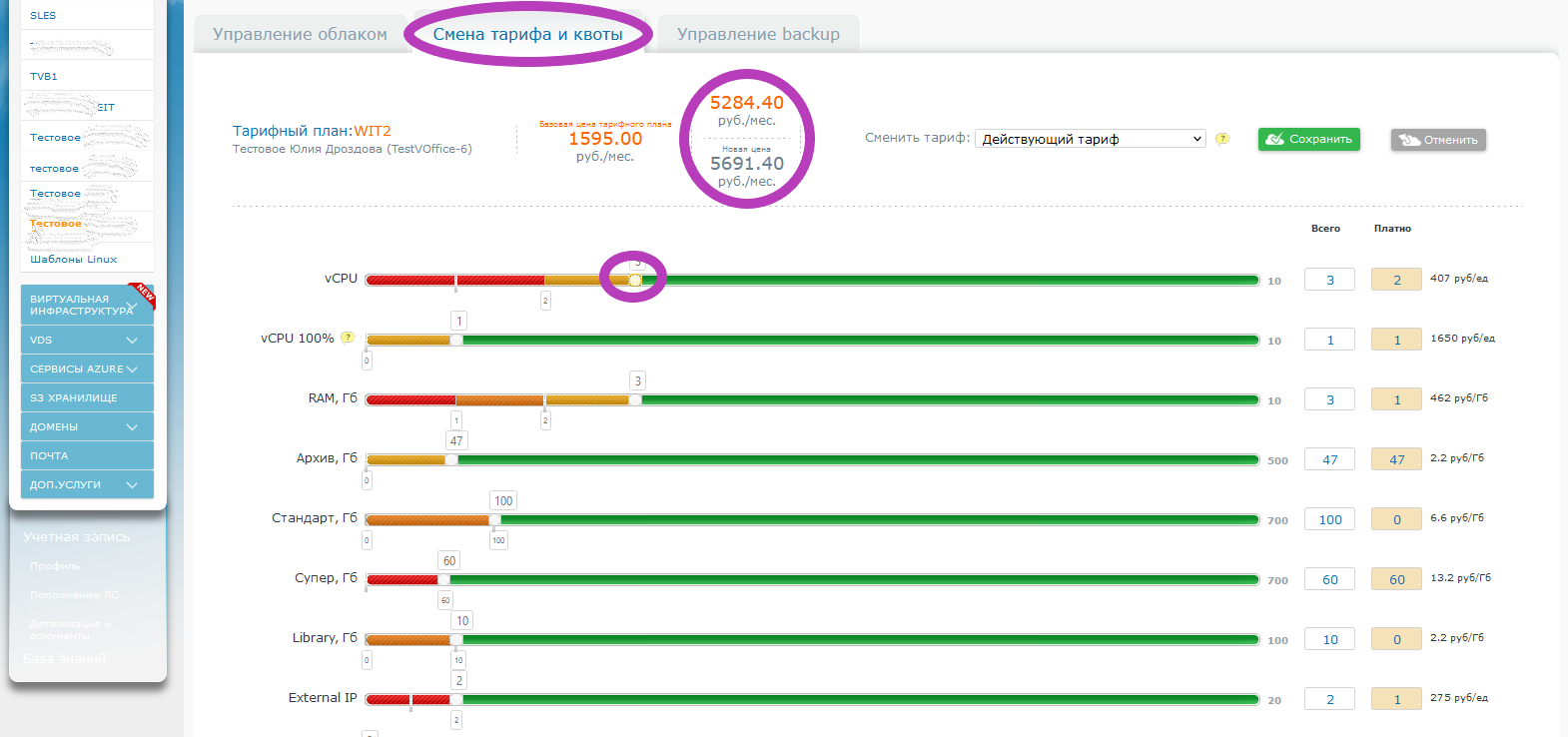The width and height of the screenshot is (1568, 737).
Task: Open the 'Сменить тариф' dropdown
Action: click(x=1090, y=139)
